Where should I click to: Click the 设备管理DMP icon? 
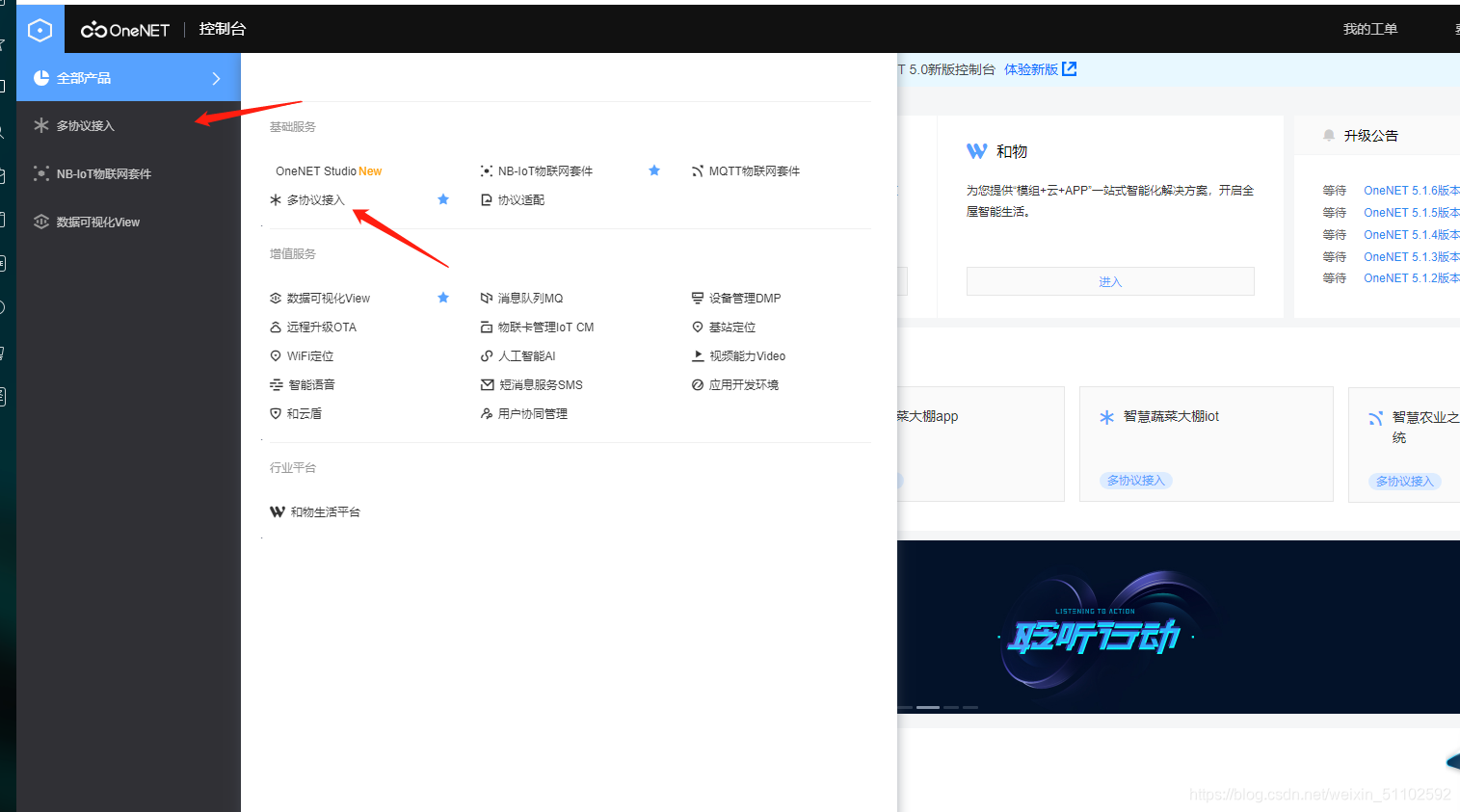click(x=698, y=299)
